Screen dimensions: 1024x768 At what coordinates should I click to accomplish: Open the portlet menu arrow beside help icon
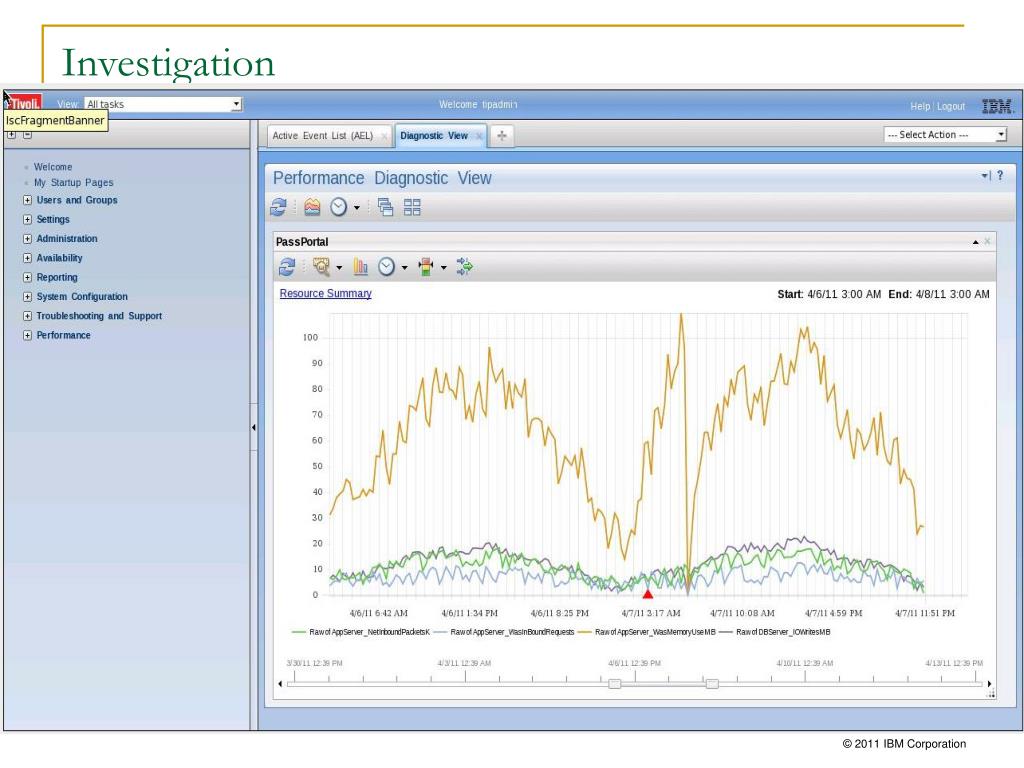click(x=985, y=175)
